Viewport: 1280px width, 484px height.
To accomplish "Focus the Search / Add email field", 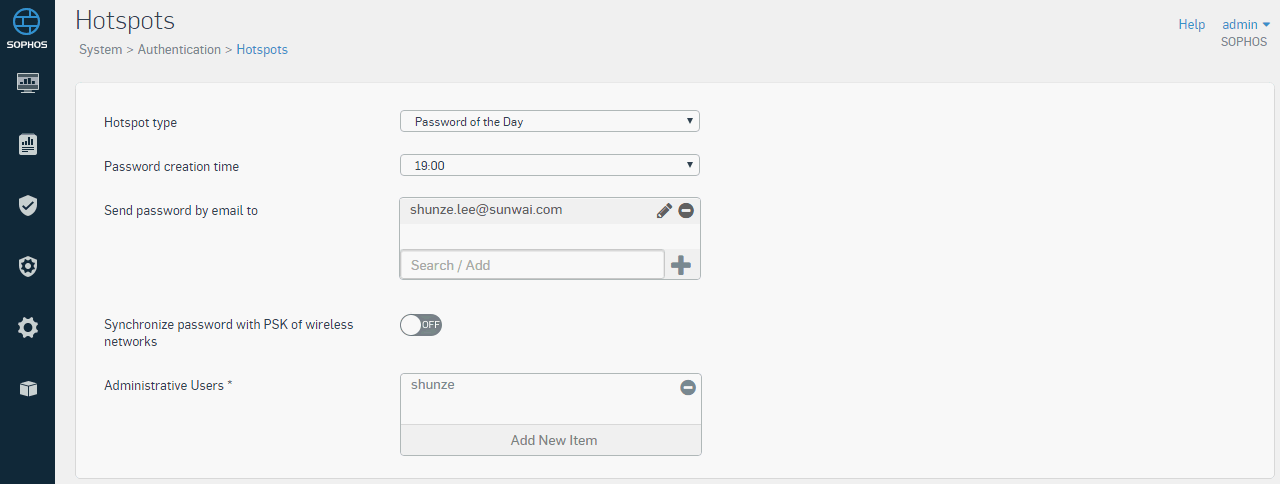I will (532, 265).
